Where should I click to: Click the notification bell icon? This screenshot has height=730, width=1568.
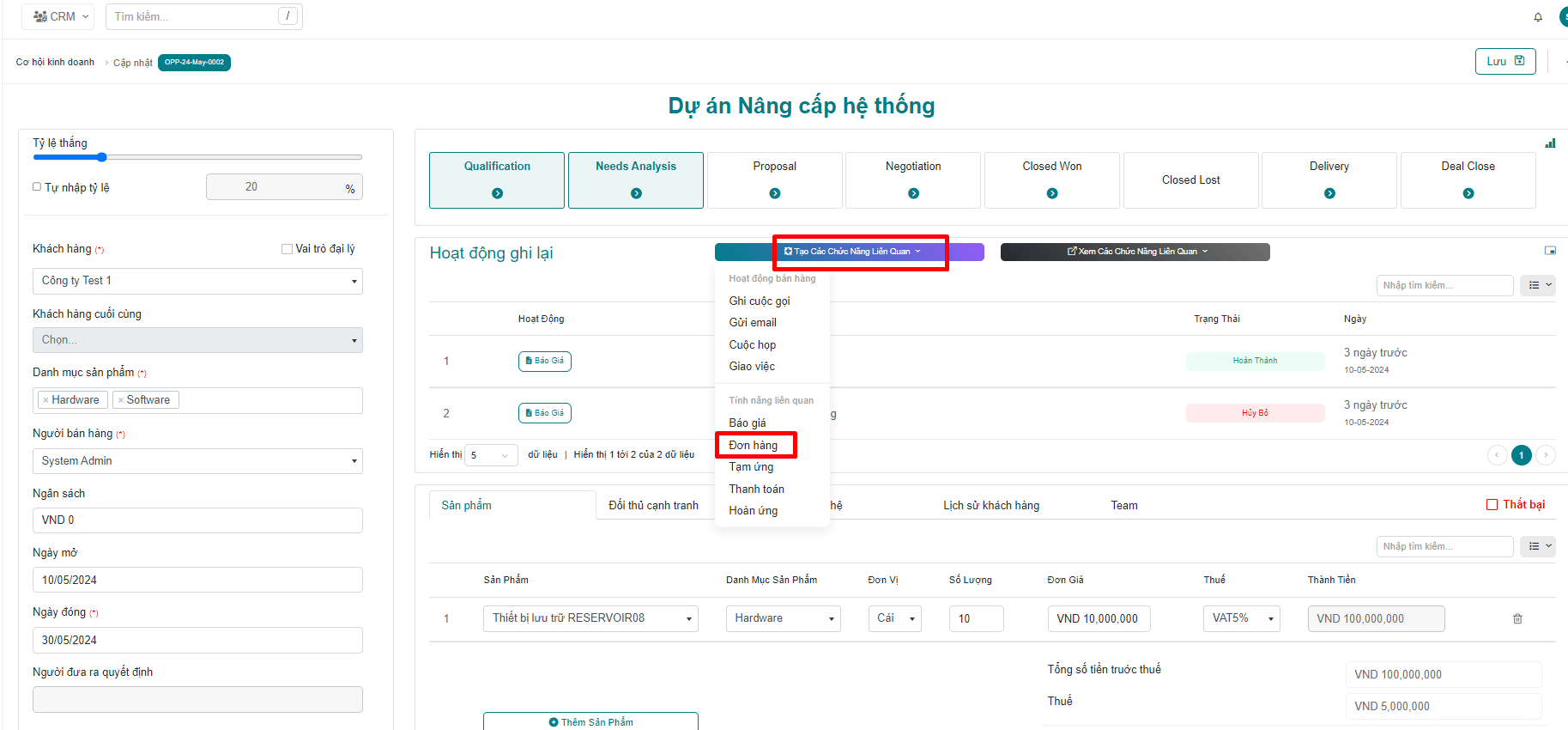coord(1538,17)
